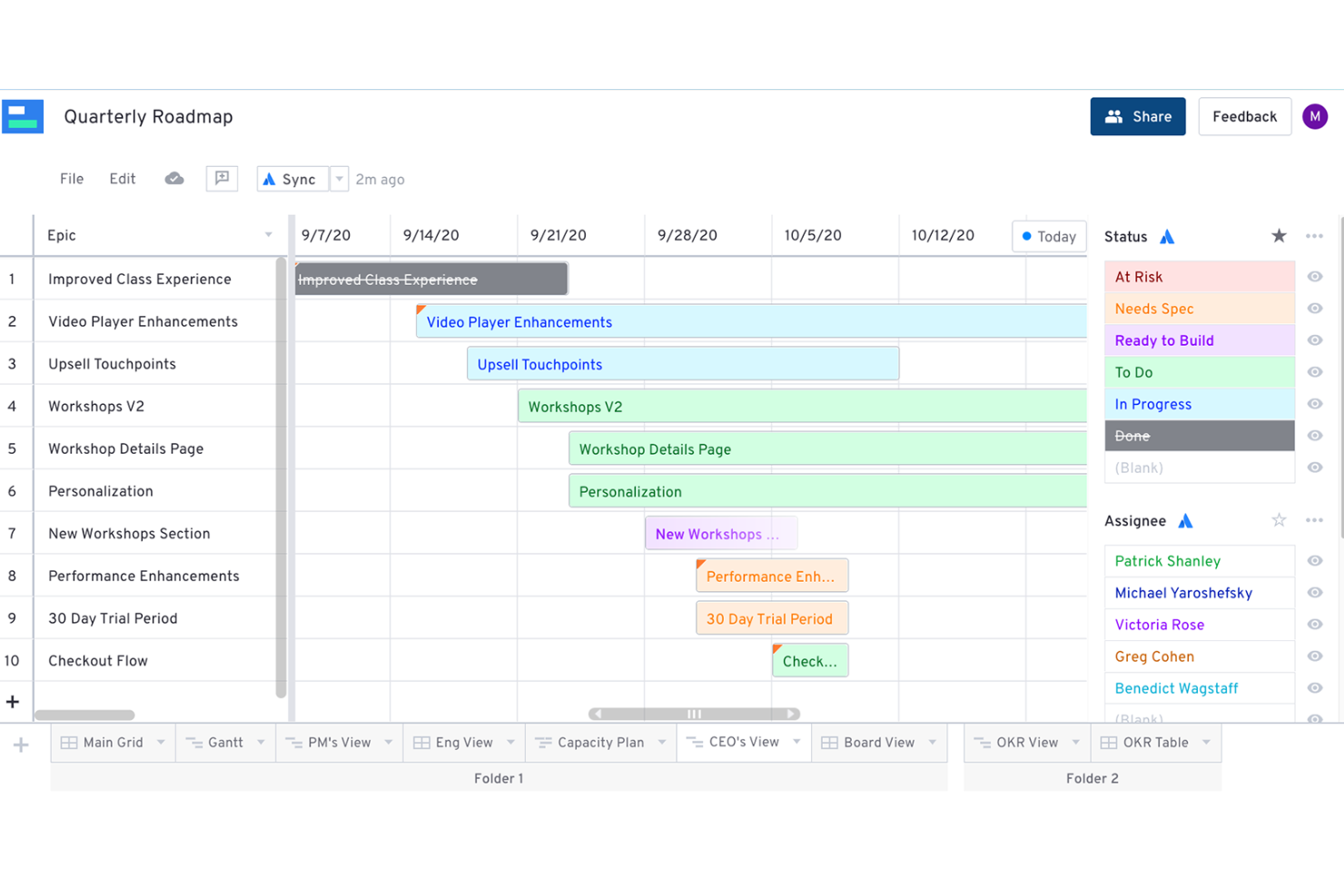The image size is (1344, 896).
Task: Switch to the Board View tab
Action: (x=868, y=743)
